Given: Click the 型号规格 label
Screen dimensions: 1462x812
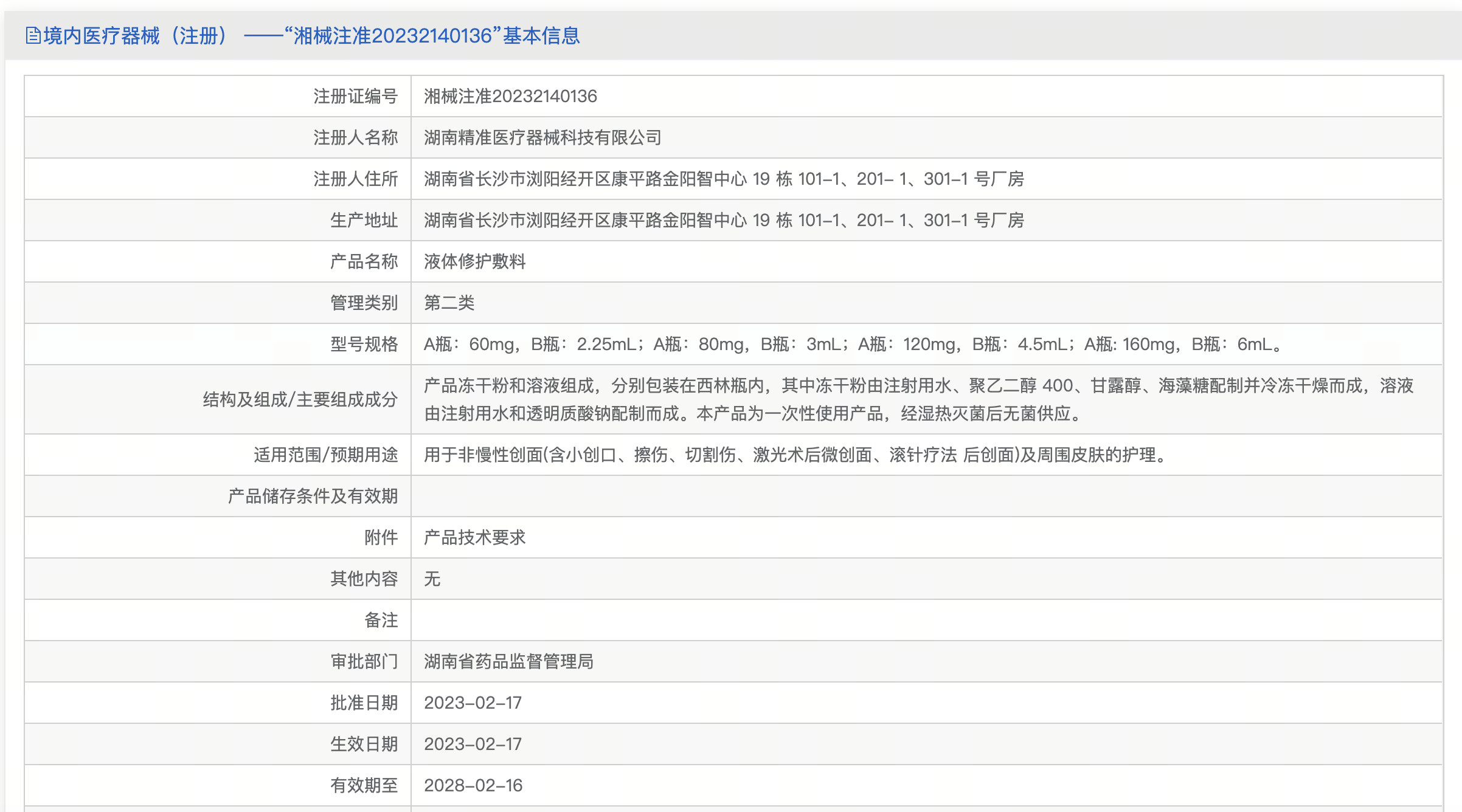Looking at the screenshot, I should [x=364, y=344].
